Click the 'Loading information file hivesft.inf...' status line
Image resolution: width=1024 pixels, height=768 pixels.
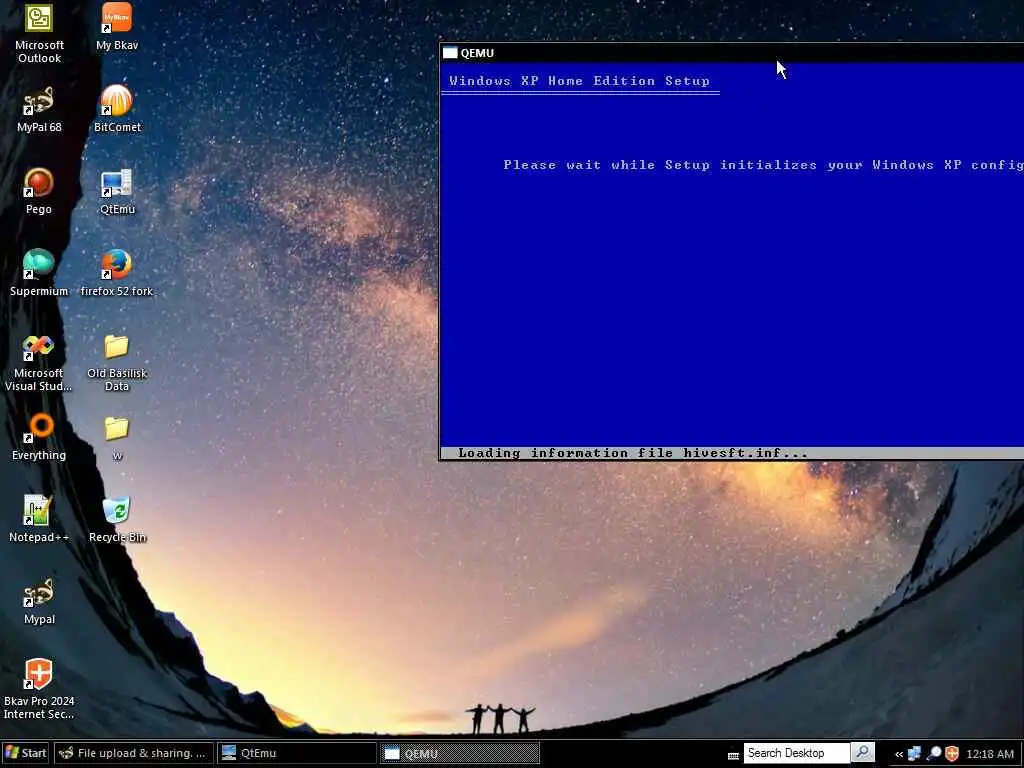(x=633, y=453)
